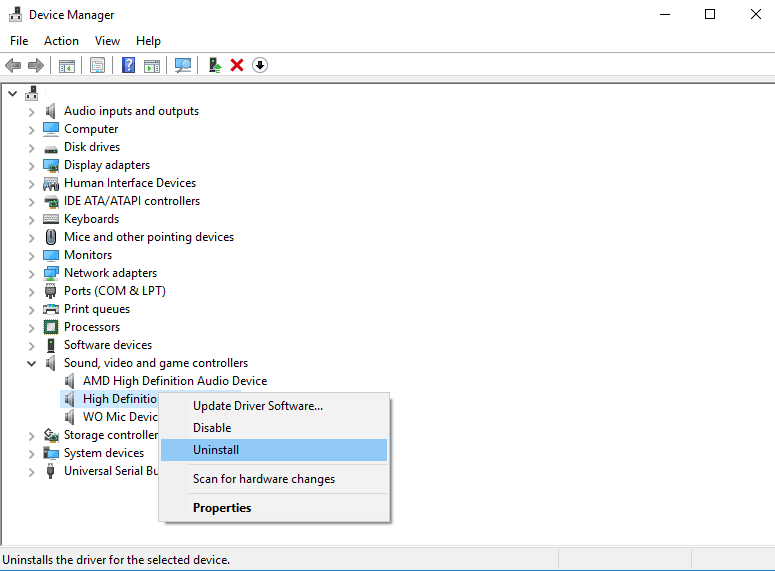Click the System devices category icon
Viewport: 775px width, 571px height.
pos(50,453)
